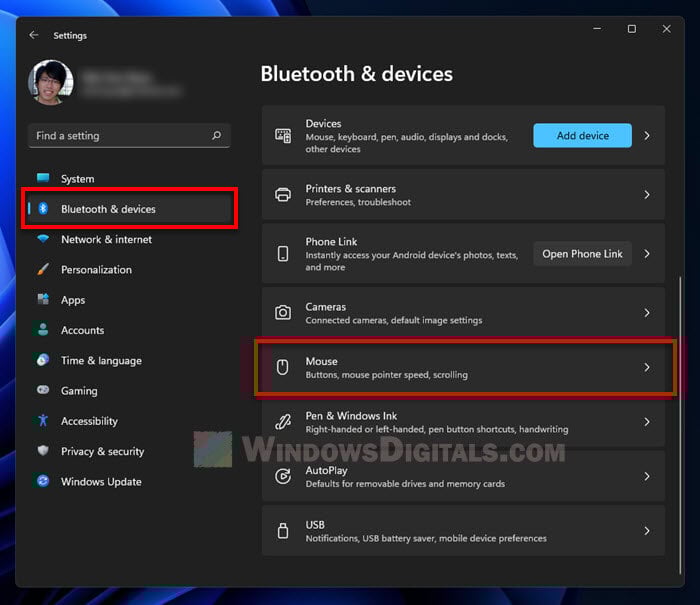Click the Bluetooth icon in sidebar

click(43, 208)
